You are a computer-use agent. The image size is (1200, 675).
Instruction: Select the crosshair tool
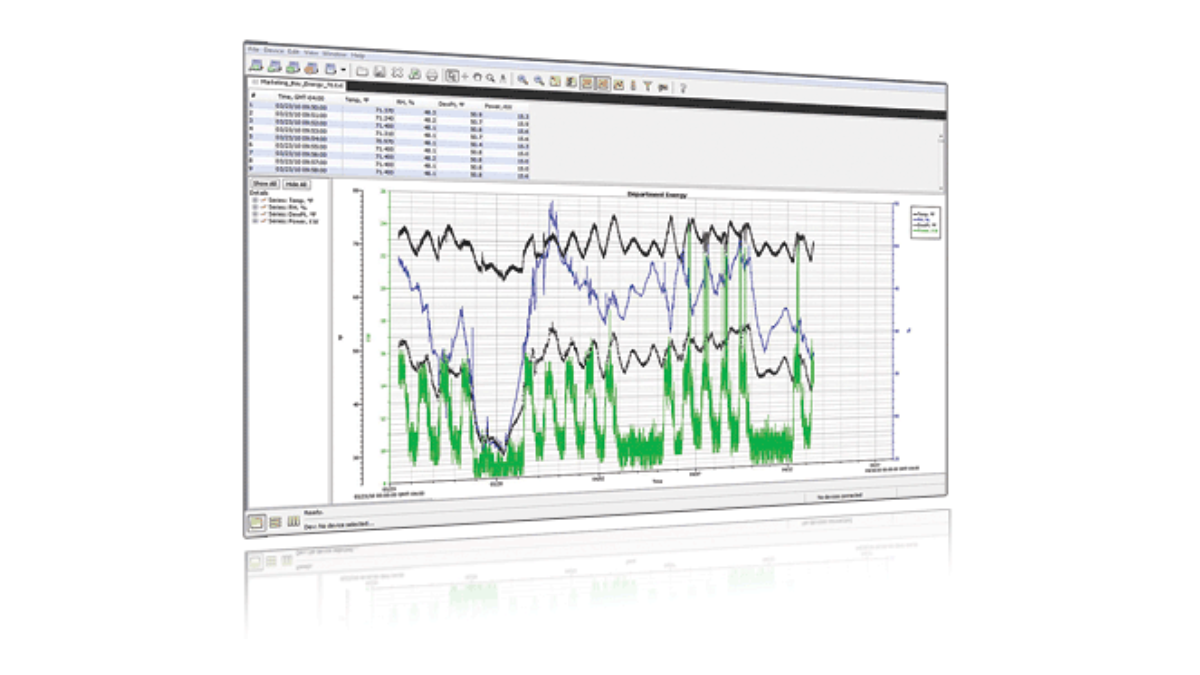pos(465,77)
